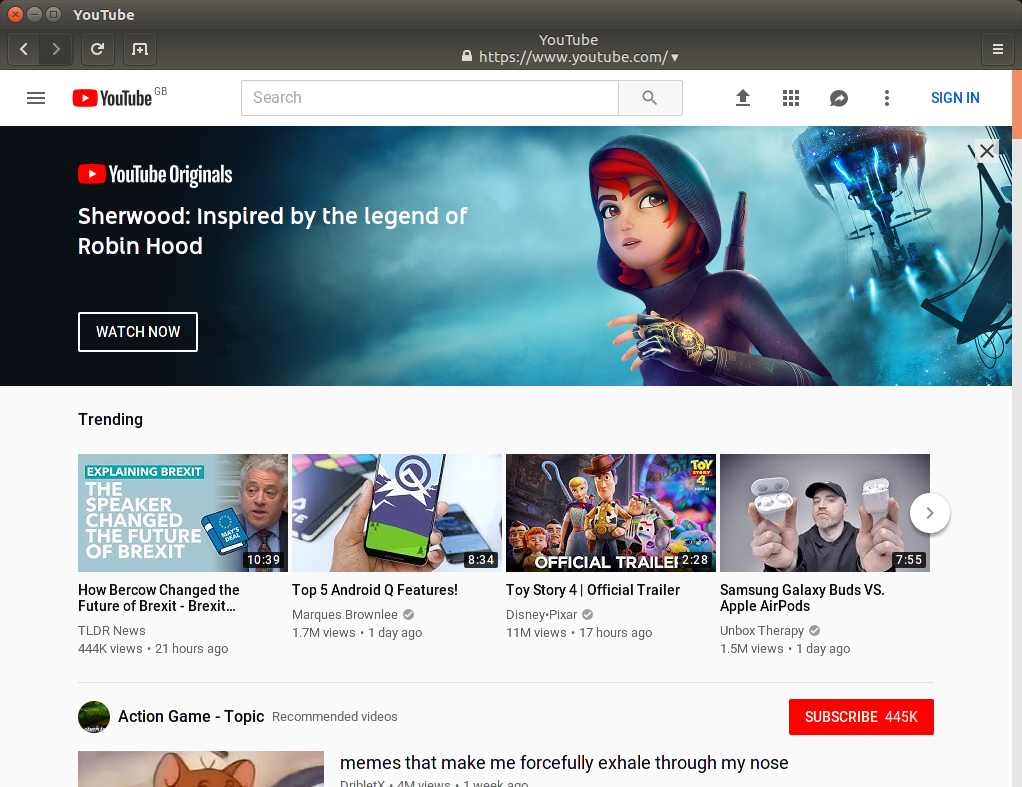The image size is (1022, 787).
Task: Go back with the browser back arrow
Action: [x=24, y=49]
